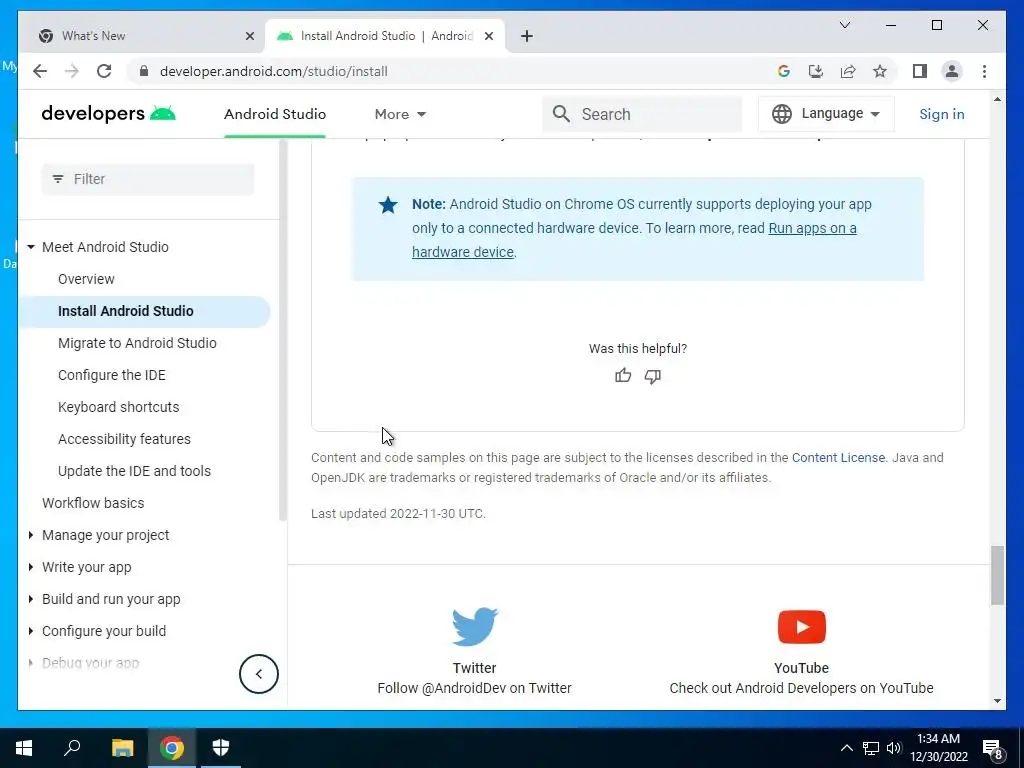Click the browser forward arrow
This screenshot has height=768, width=1024.
[72, 71]
